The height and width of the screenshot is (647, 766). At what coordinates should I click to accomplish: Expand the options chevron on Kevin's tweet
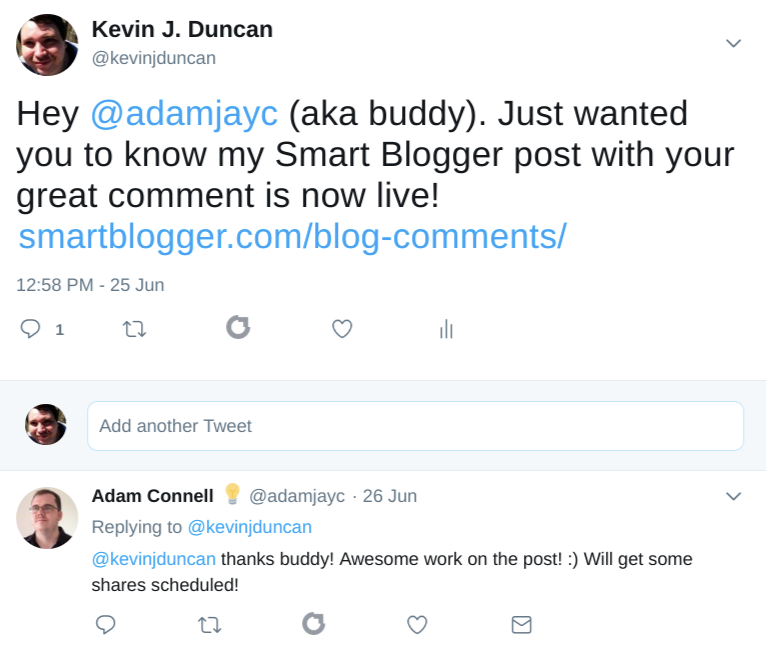pos(733,43)
